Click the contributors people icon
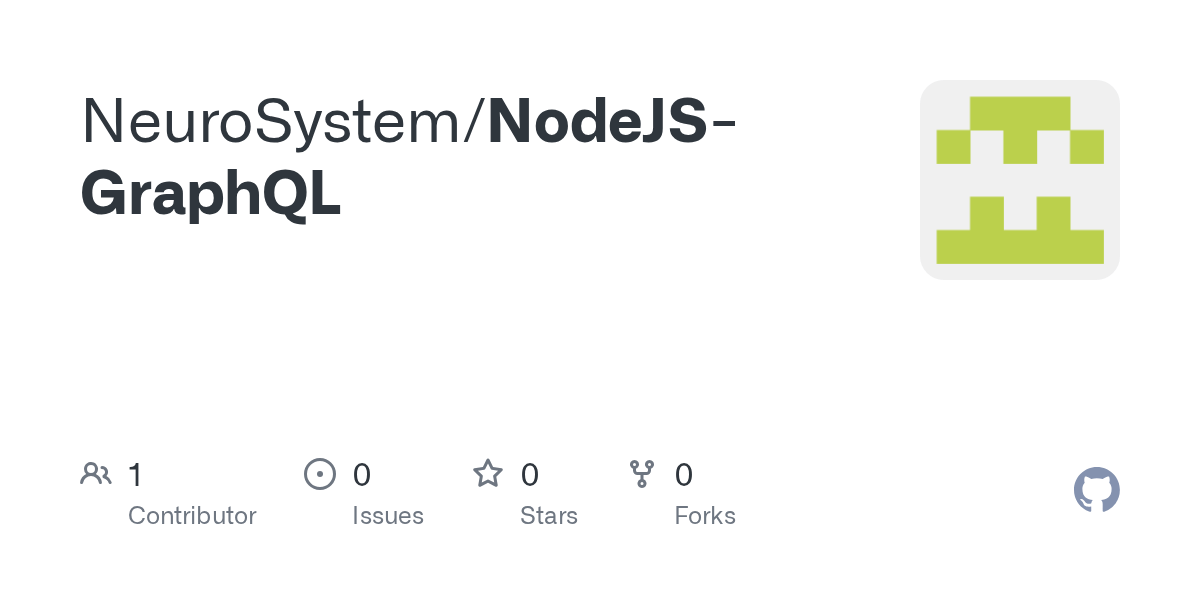 96,474
